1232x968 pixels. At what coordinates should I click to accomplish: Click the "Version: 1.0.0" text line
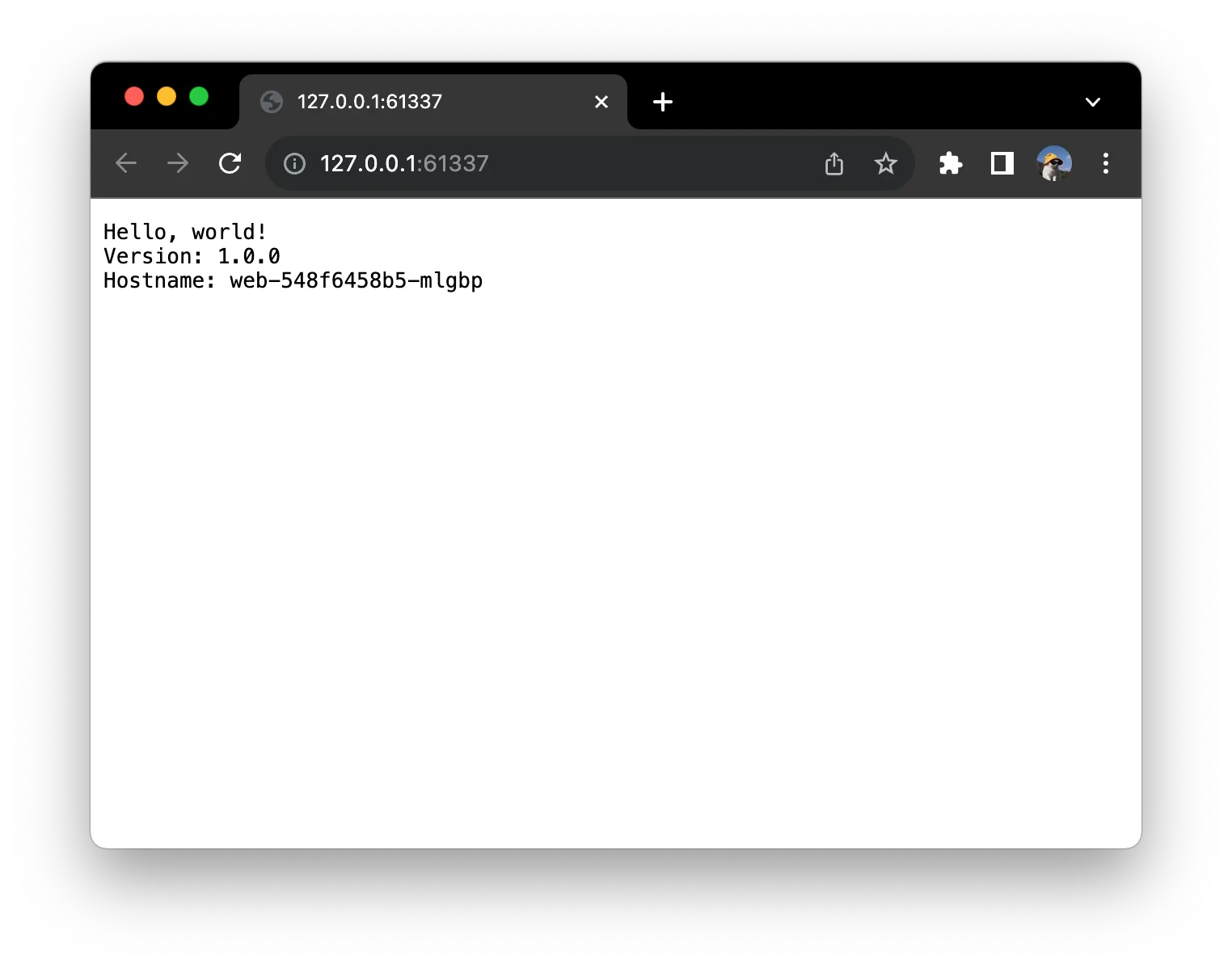click(192, 256)
